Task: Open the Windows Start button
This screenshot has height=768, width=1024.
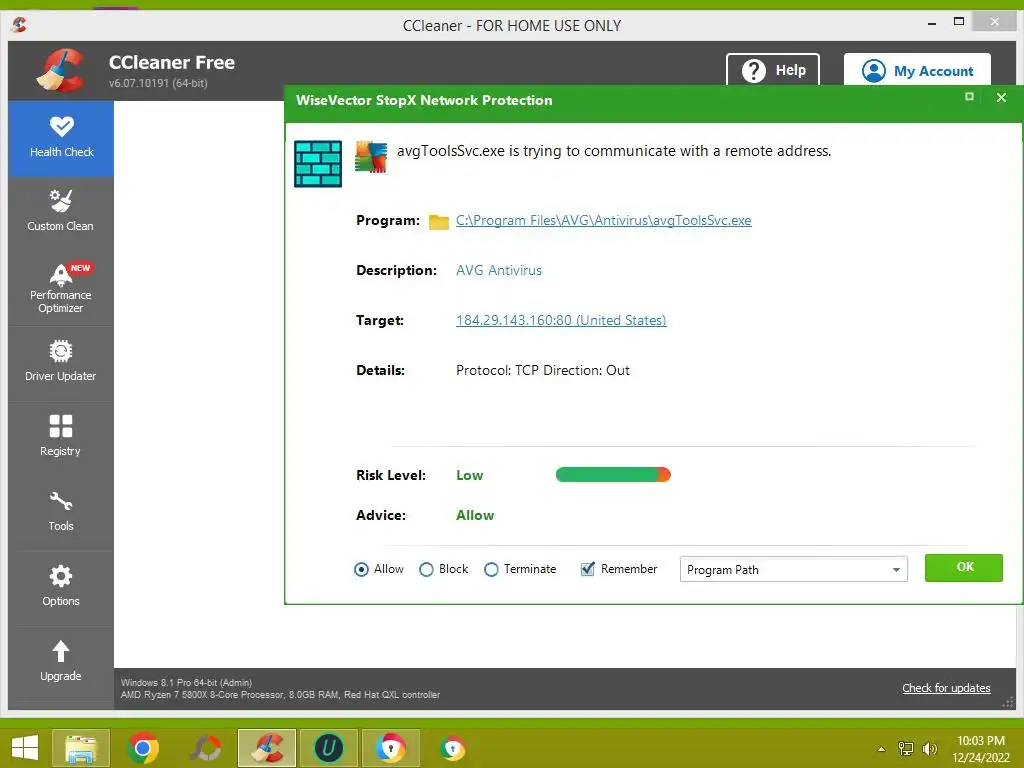Action: click(25, 748)
